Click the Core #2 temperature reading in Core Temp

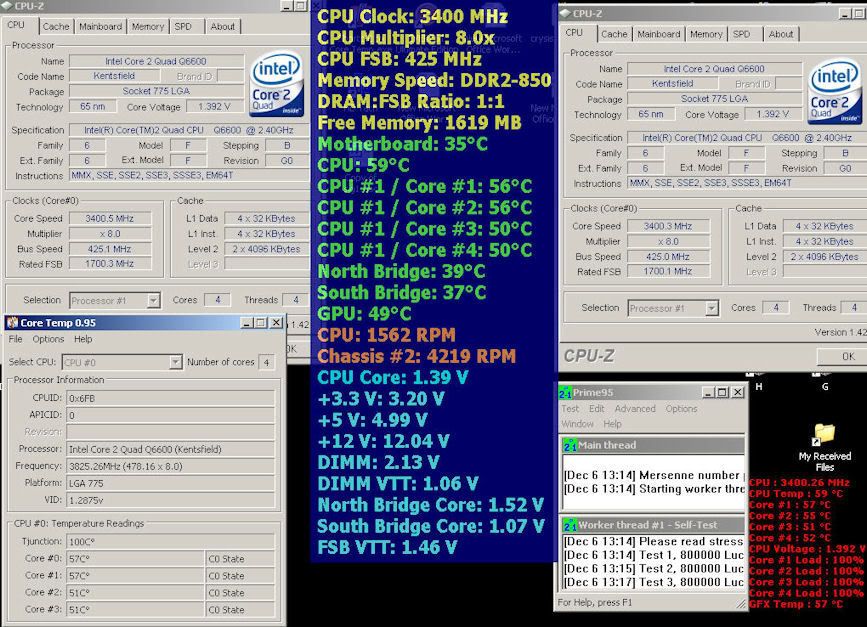(x=135, y=593)
